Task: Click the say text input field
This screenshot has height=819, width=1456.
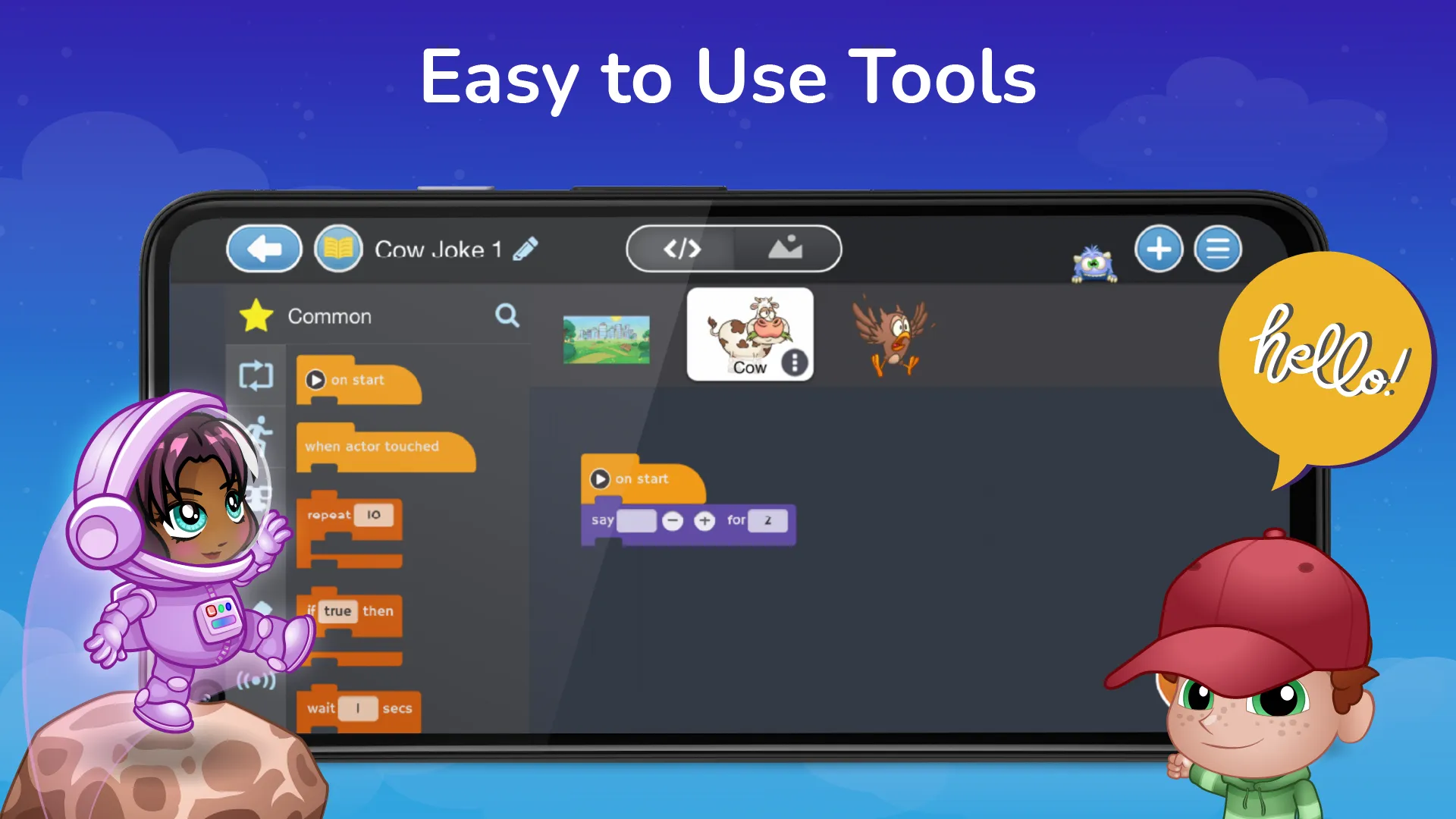Action: click(x=636, y=520)
